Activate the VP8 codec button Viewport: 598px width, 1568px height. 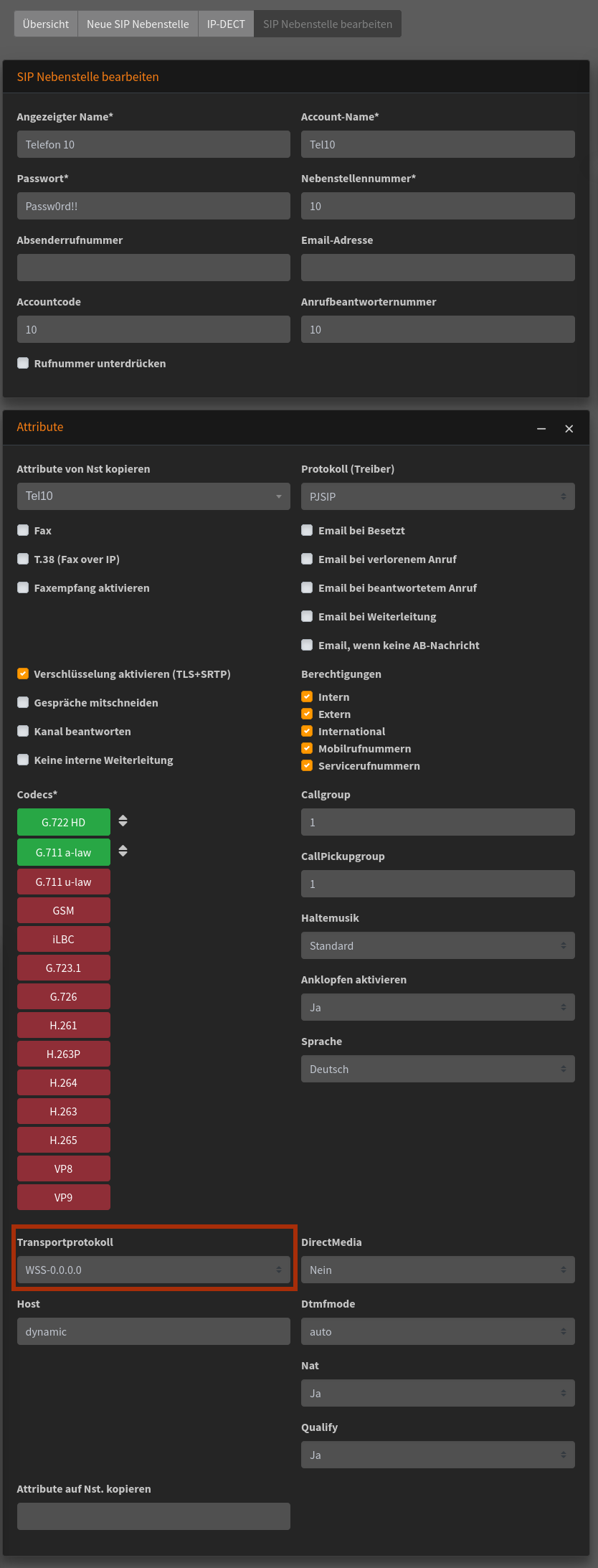(x=64, y=1168)
